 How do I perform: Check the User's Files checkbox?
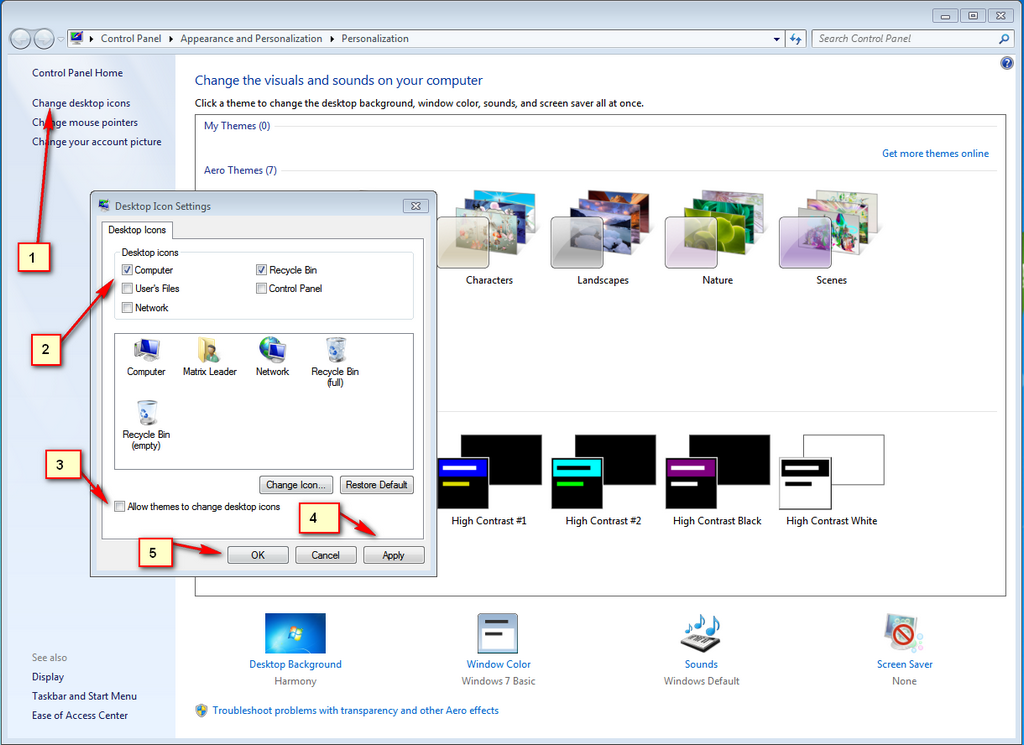pos(127,288)
